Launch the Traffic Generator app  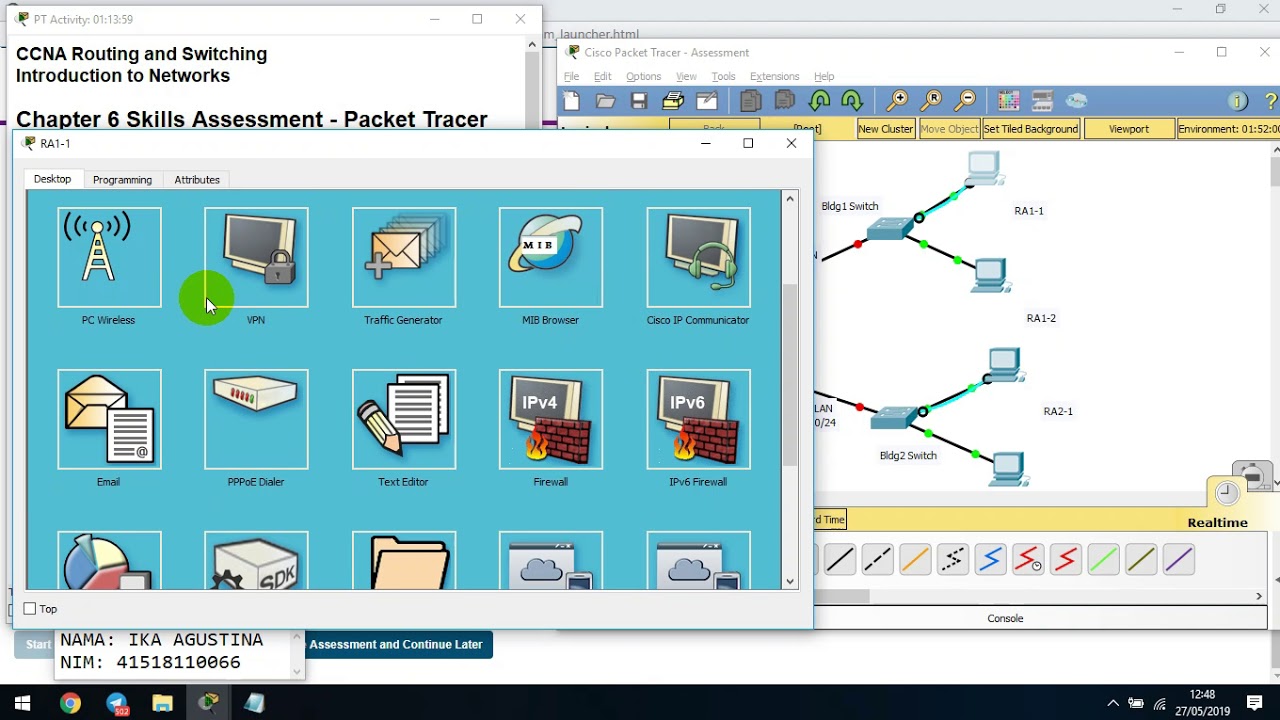[x=404, y=257]
